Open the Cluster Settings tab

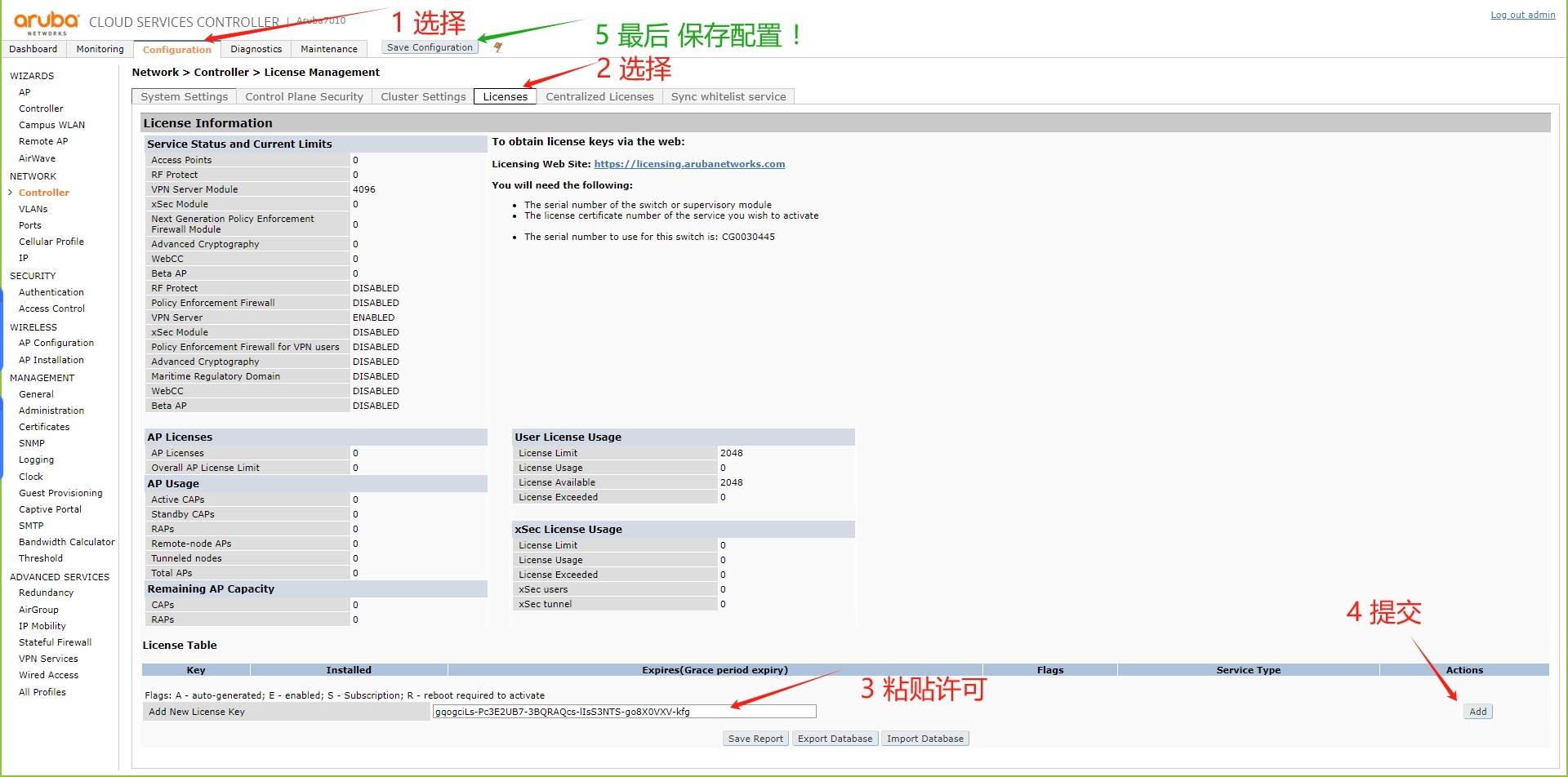point(423,96)
